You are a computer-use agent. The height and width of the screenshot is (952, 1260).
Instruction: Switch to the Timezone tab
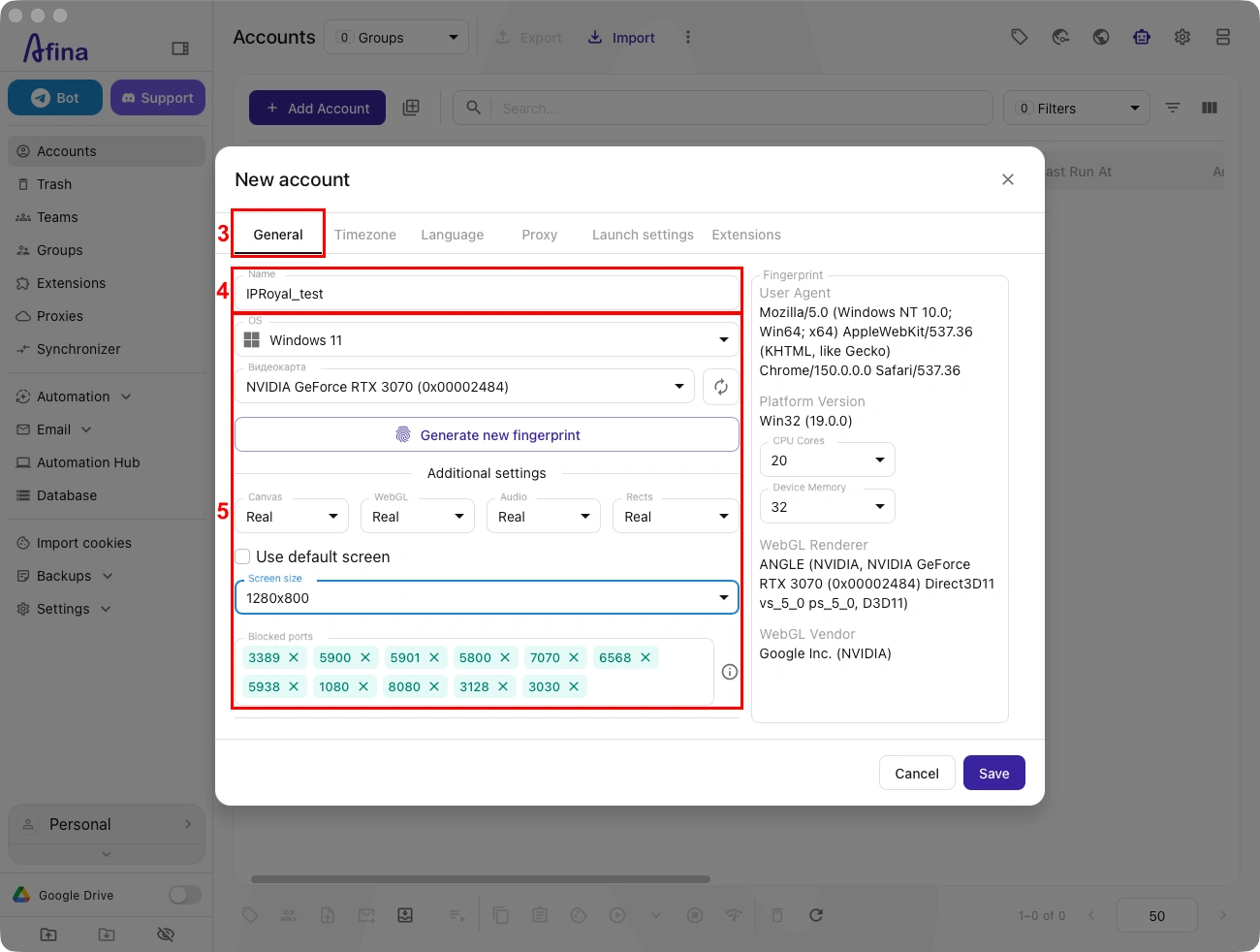365,235
